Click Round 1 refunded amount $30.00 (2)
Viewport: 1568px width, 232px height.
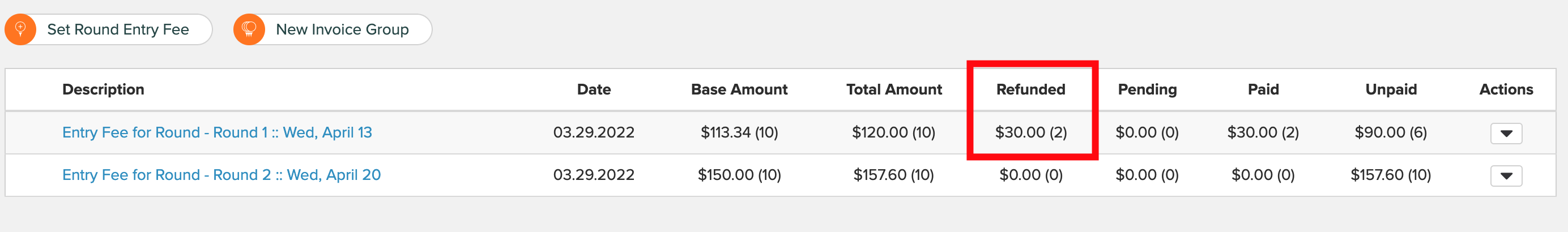point(1030,132)
